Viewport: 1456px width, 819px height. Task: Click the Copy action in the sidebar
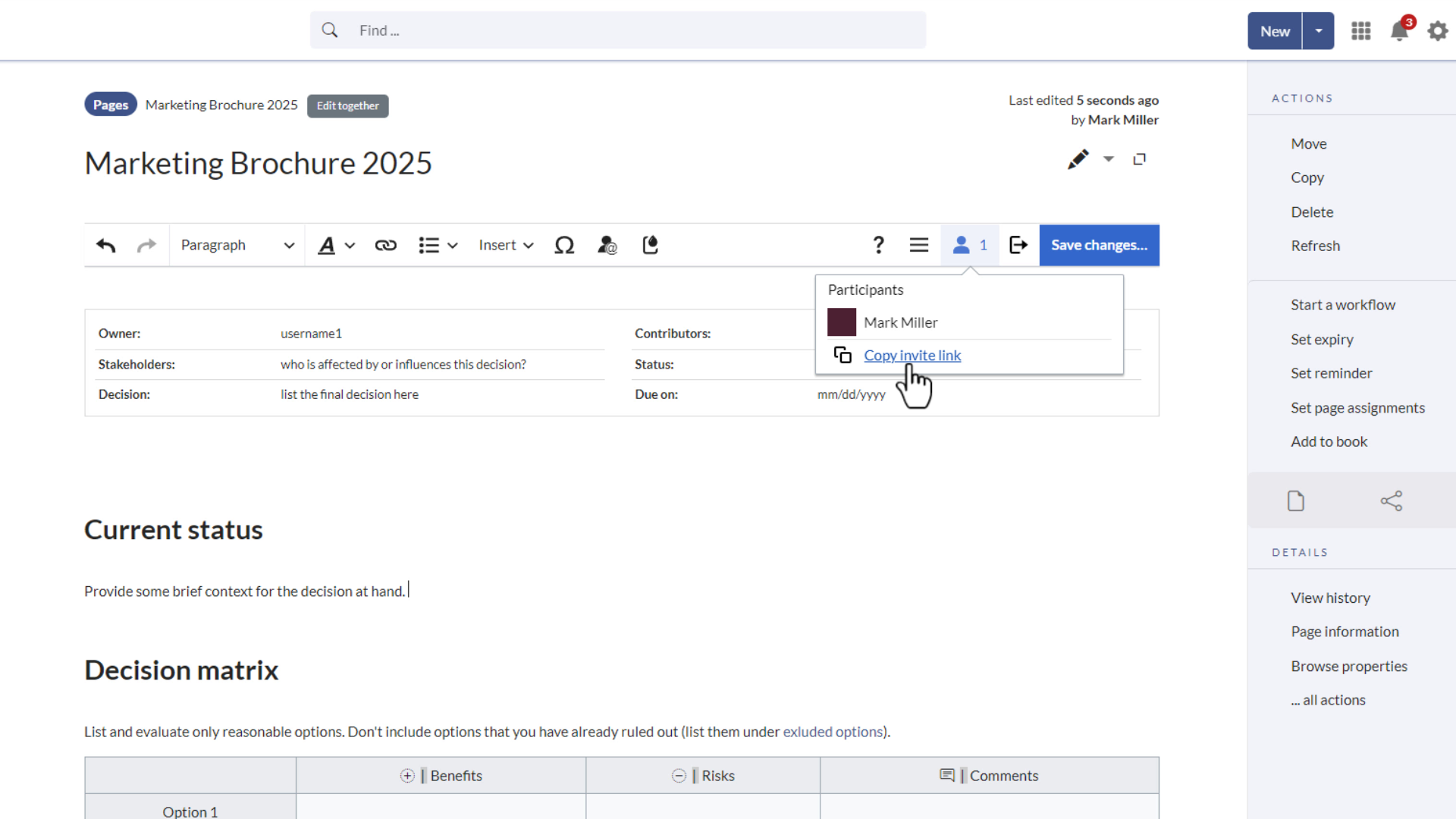click(1307, 177)
